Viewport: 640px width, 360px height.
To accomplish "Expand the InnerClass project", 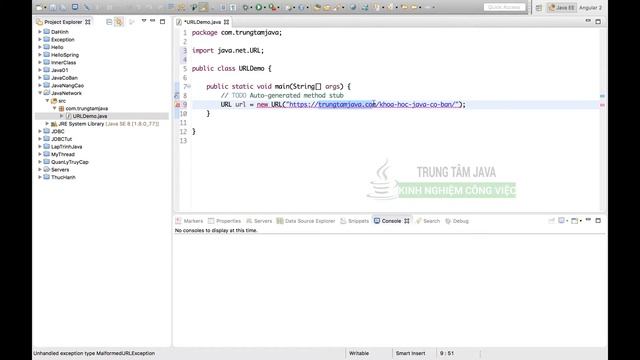I will 40,62.
